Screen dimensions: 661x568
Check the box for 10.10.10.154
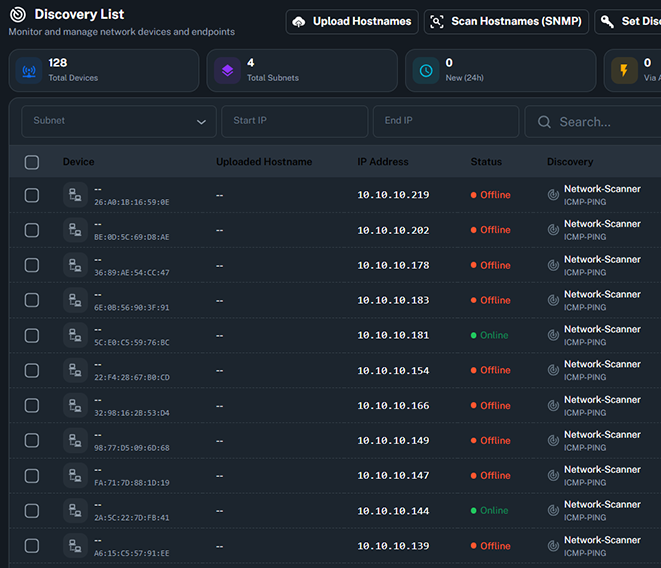pos(32,371)
